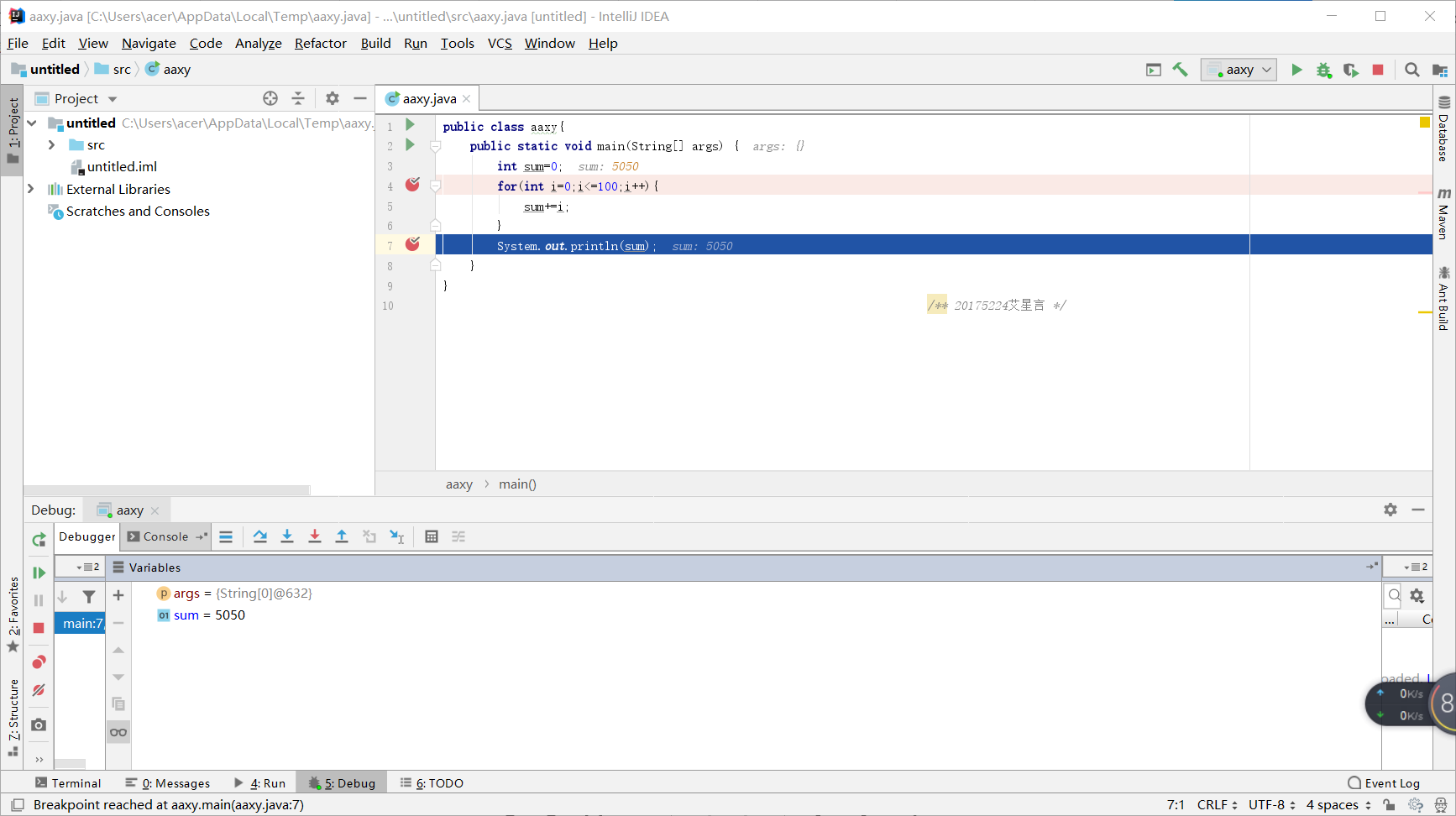Click the Step Into debugger icon
This screenshot has height=816, width=1456.
click(287, 536)
